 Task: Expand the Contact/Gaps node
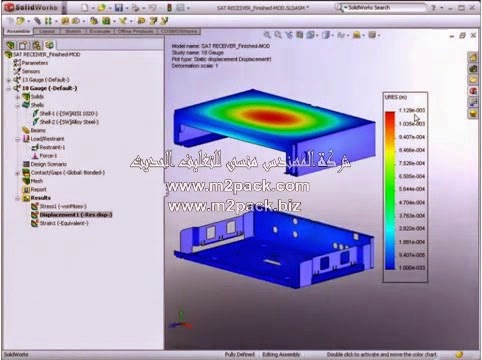point(18,173)
